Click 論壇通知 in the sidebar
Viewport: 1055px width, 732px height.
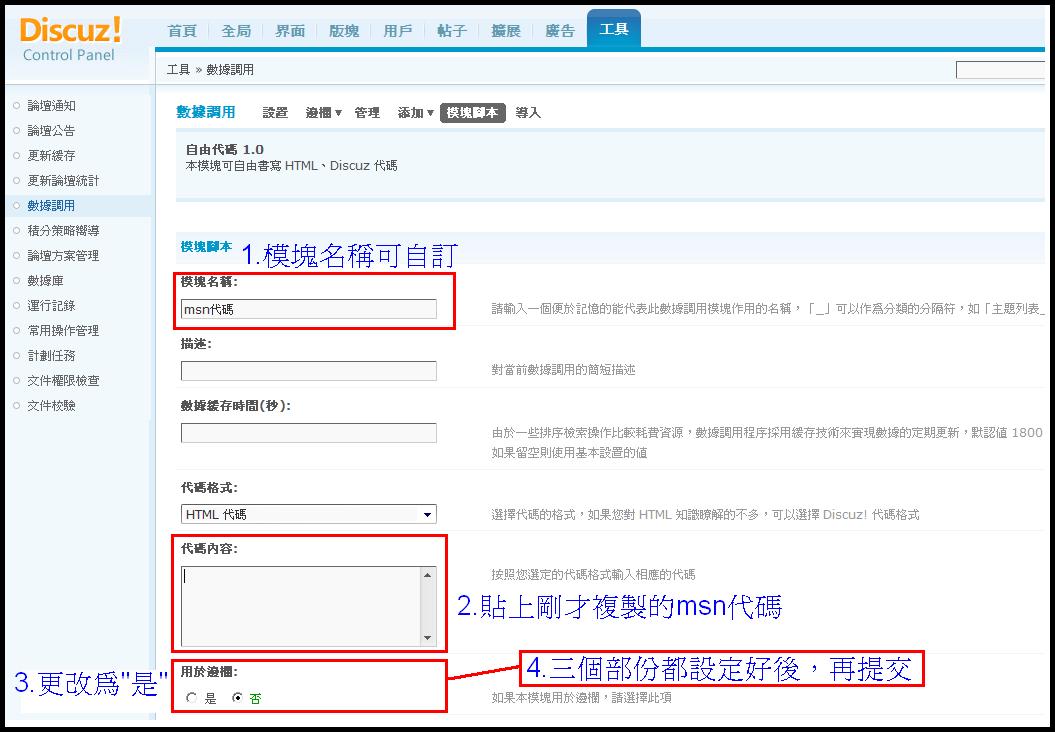click(51, 106)
